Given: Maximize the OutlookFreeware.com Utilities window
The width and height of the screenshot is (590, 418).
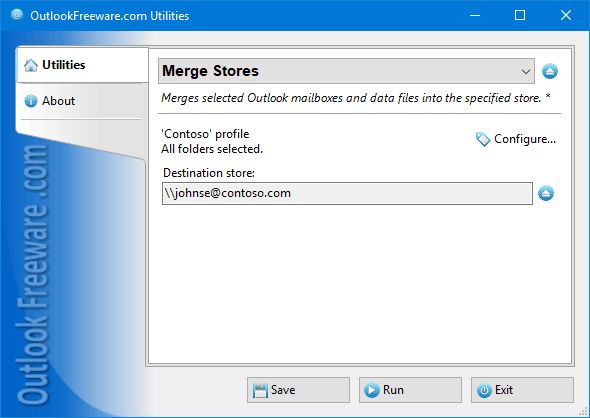Looking at the screenshot, I should [520, 15].
